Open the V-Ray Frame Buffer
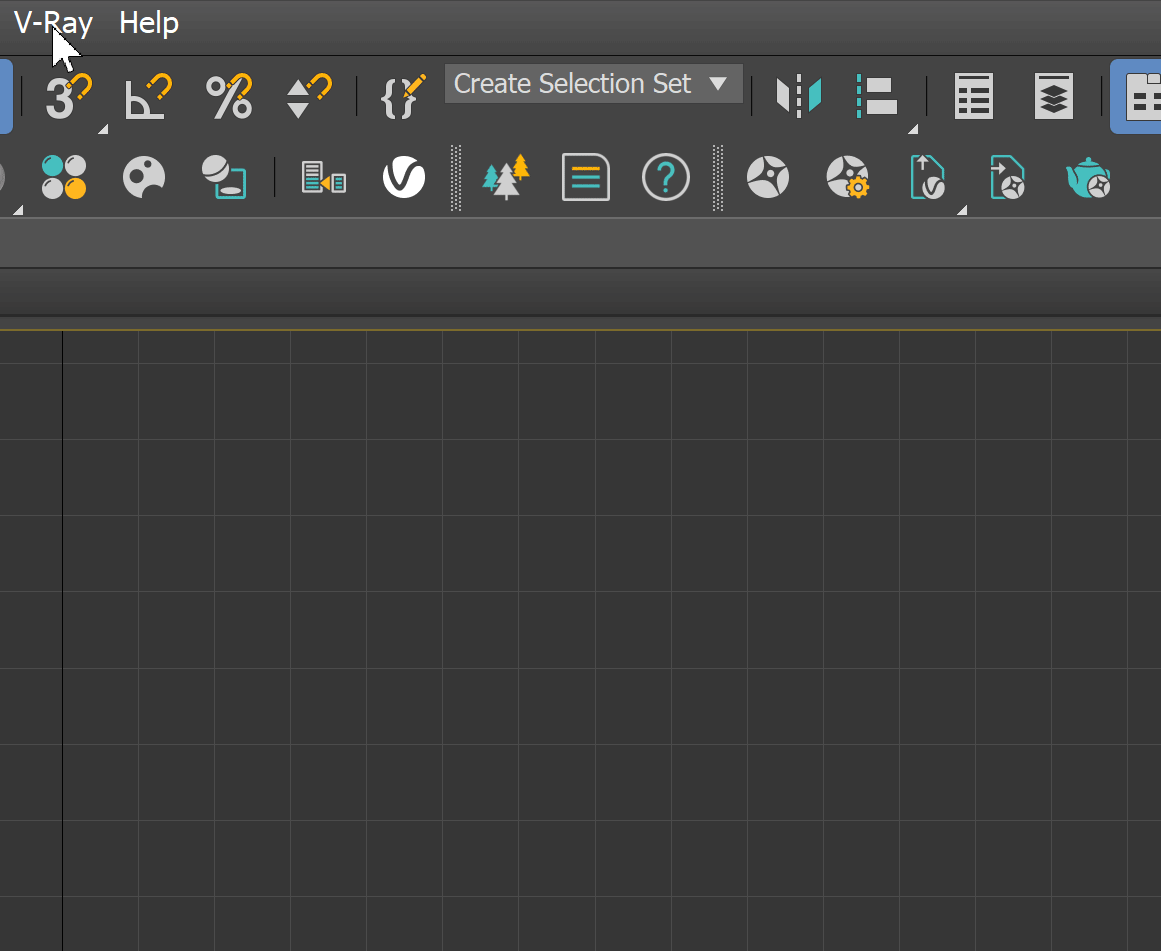This screenshot has height=951, width=1161. 405,178
